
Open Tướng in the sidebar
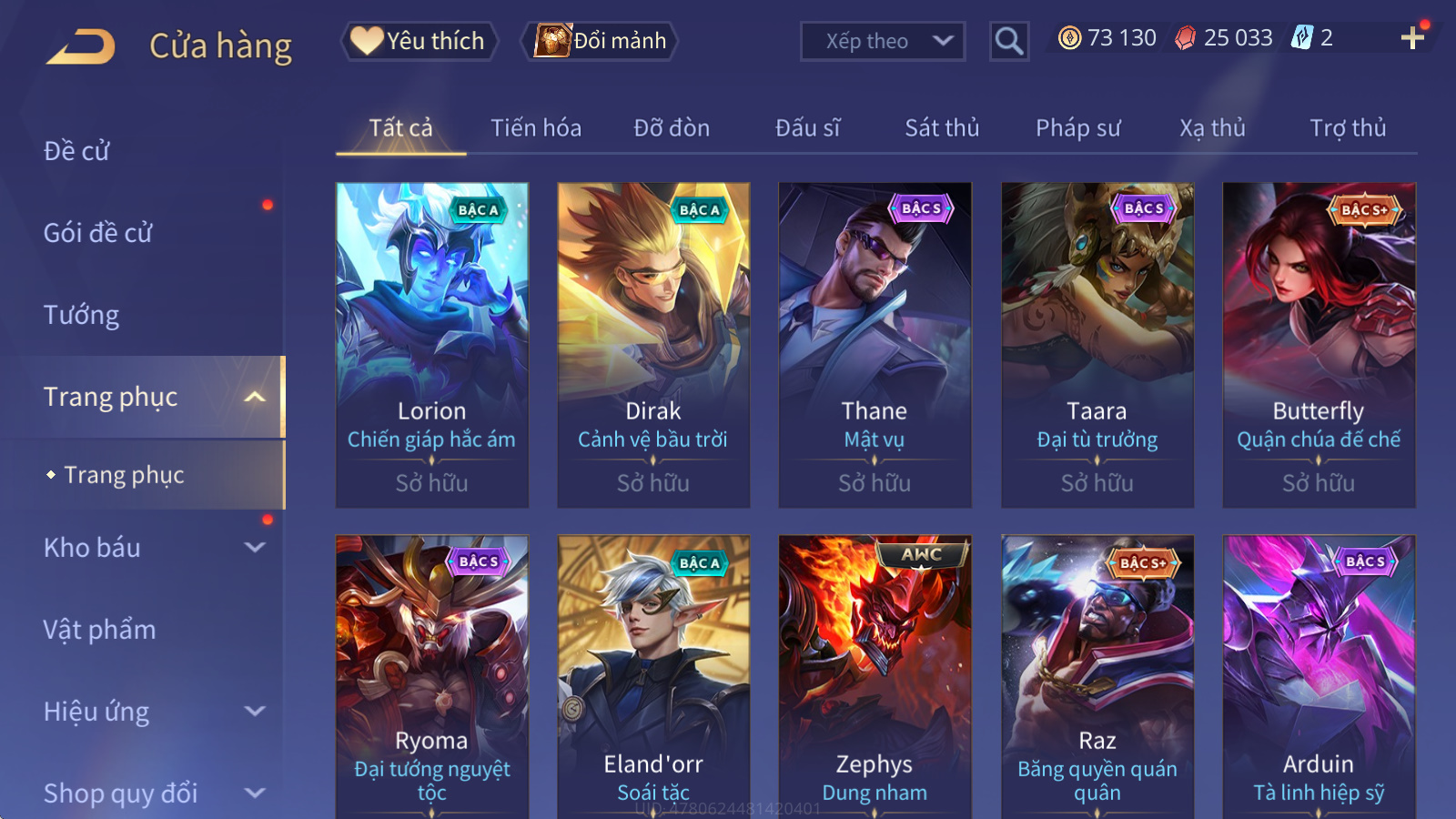tap(82, 315)
